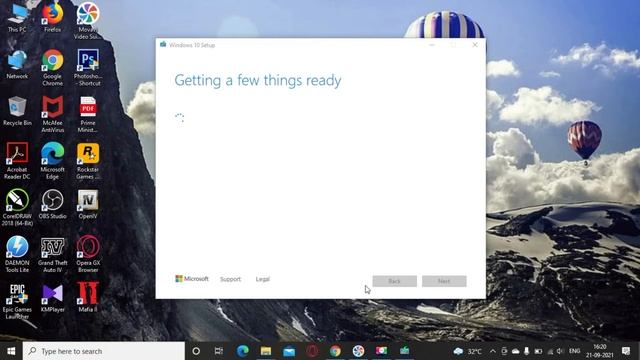640x360 pixels.
Task: Open the volume control in tray
Action: tap(560, 351)
